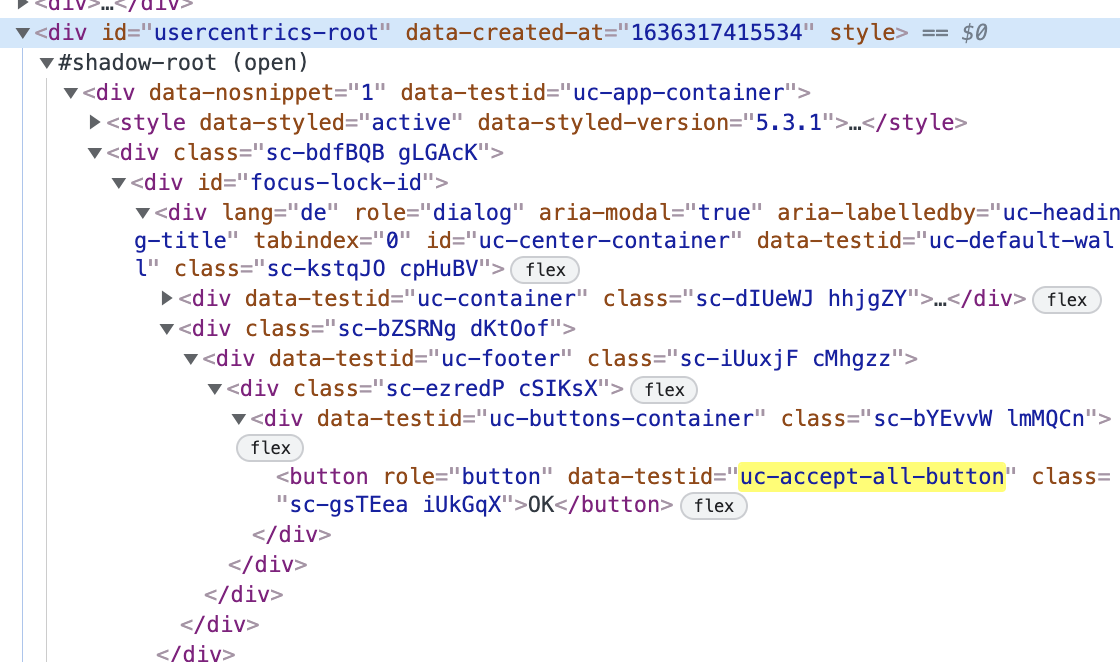Click the class value sc-gsTEea iUkGqX
The width and height of the screenshot is (1120, 662).
point(396,505)
